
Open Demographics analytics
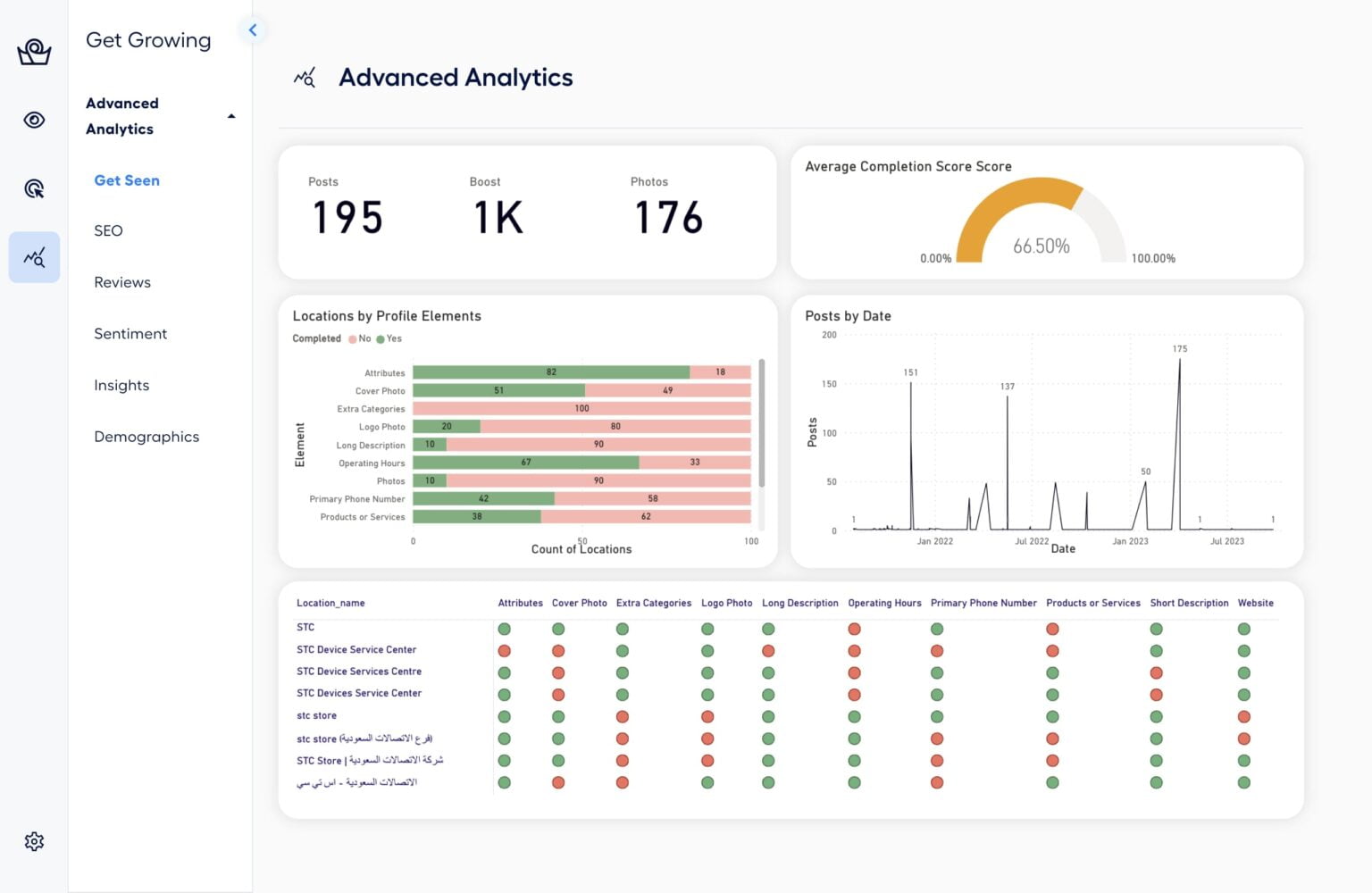point(146,437)
